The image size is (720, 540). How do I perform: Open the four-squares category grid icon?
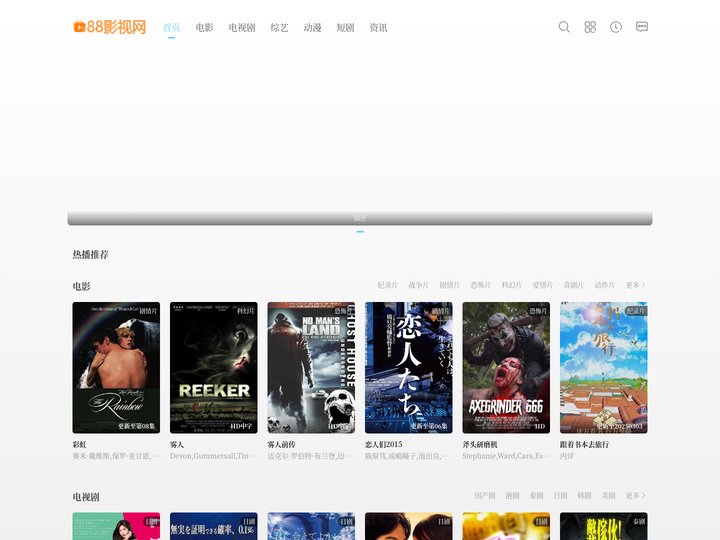point(590,27)
